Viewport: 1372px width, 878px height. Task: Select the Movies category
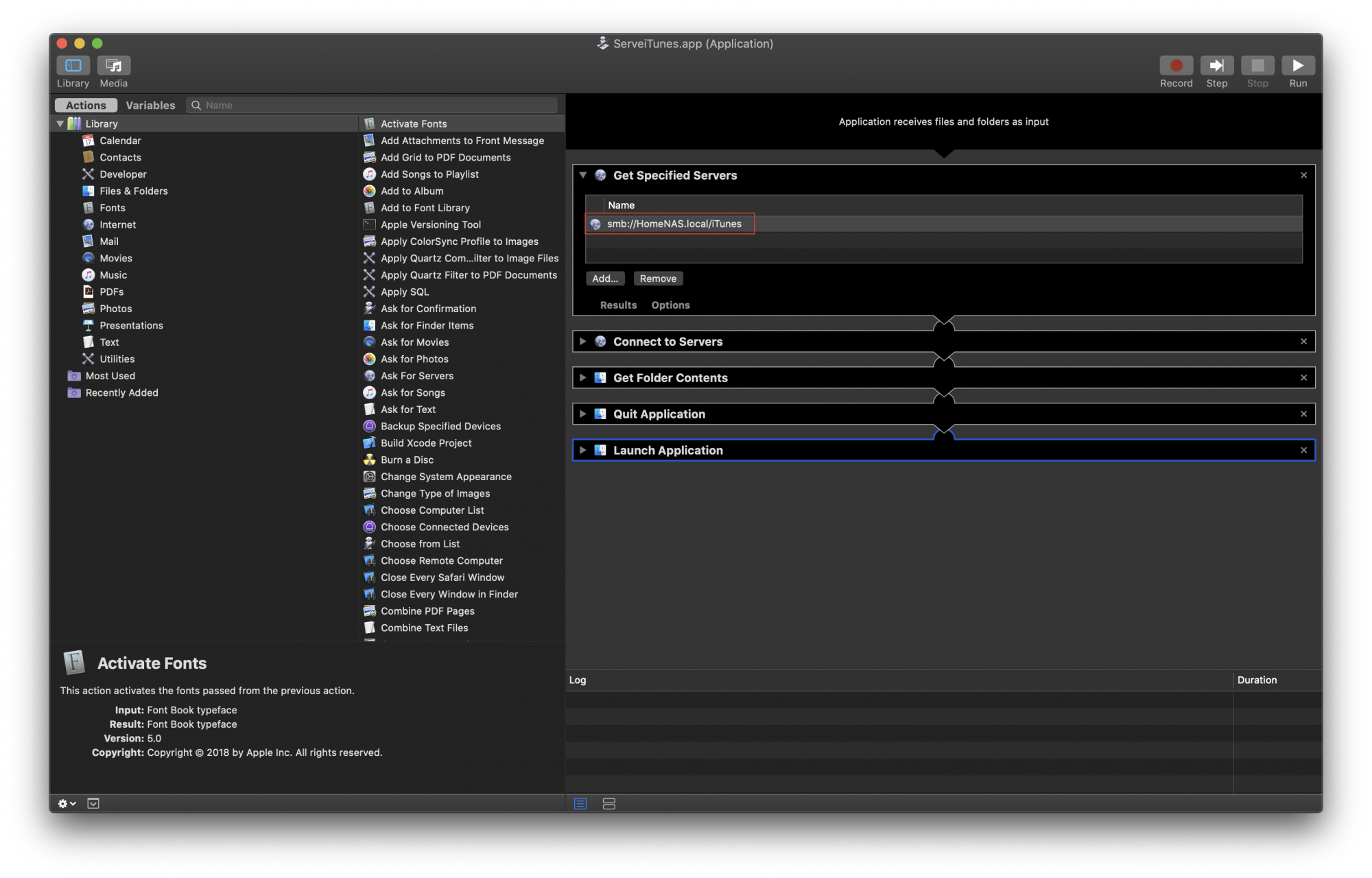tap(115, 258)
